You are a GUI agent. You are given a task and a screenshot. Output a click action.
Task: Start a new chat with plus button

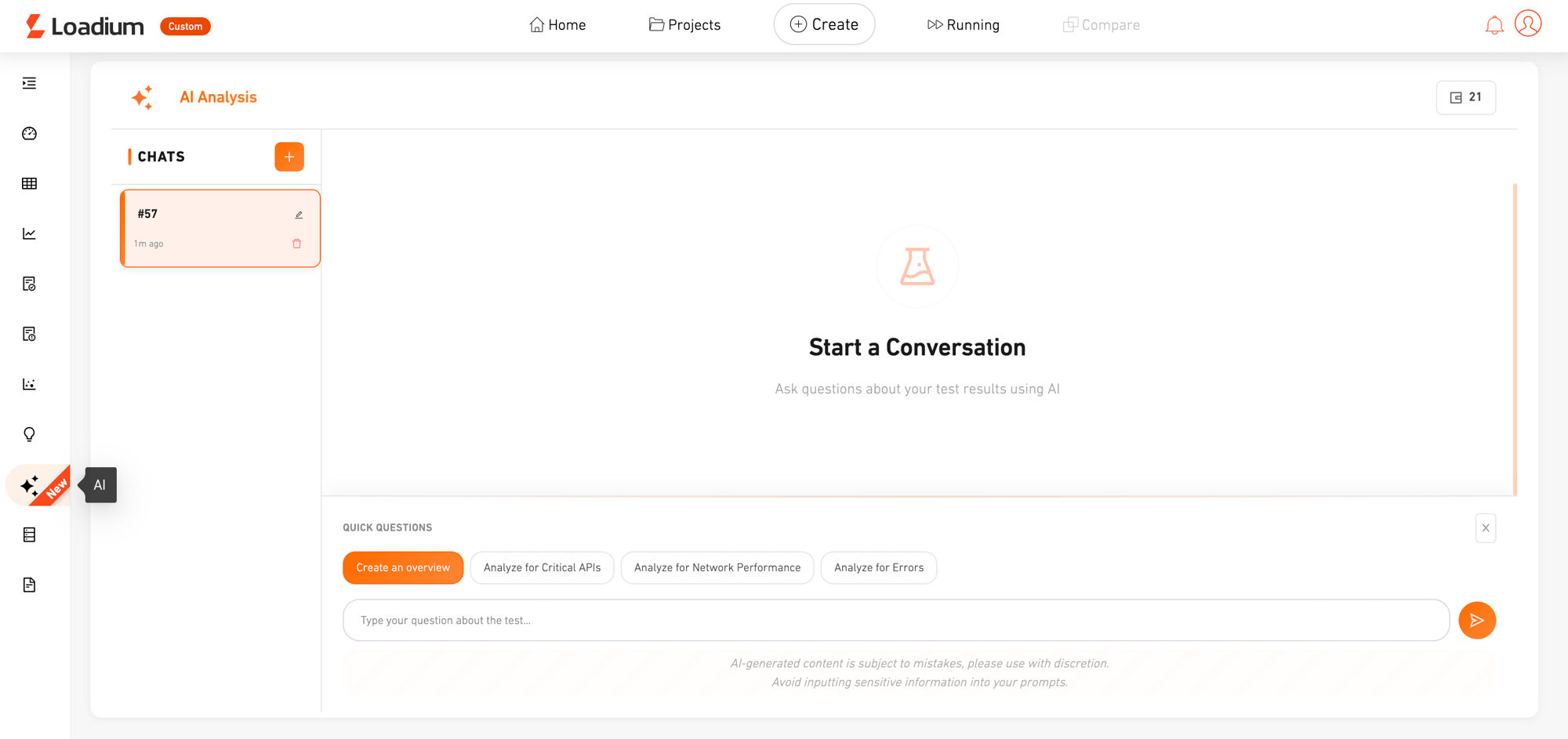(x=289, y=157)
